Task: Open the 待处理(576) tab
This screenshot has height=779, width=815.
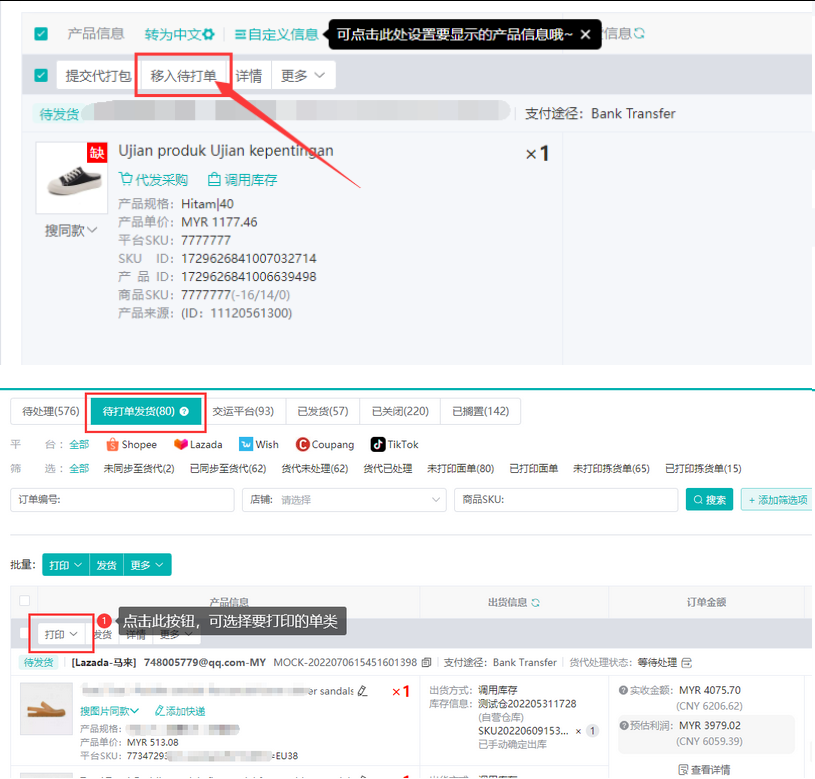Action: (47, 411)
